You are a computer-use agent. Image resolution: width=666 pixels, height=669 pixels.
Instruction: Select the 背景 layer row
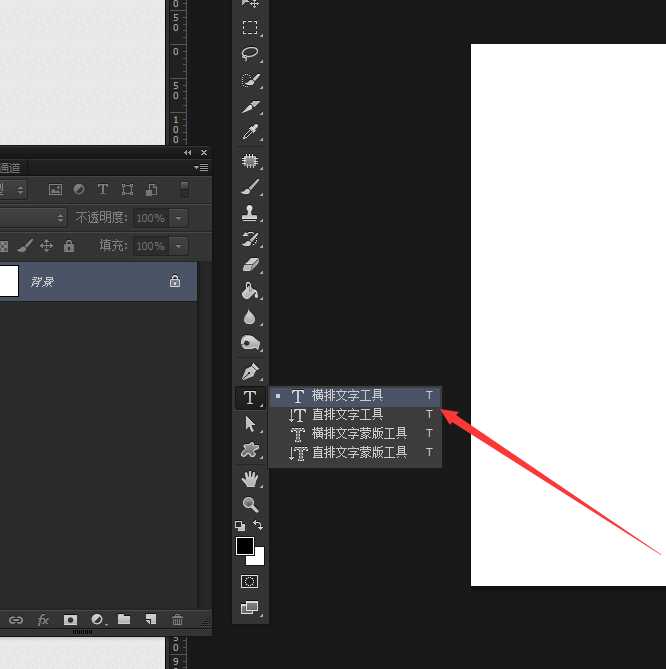coord(100,282)
